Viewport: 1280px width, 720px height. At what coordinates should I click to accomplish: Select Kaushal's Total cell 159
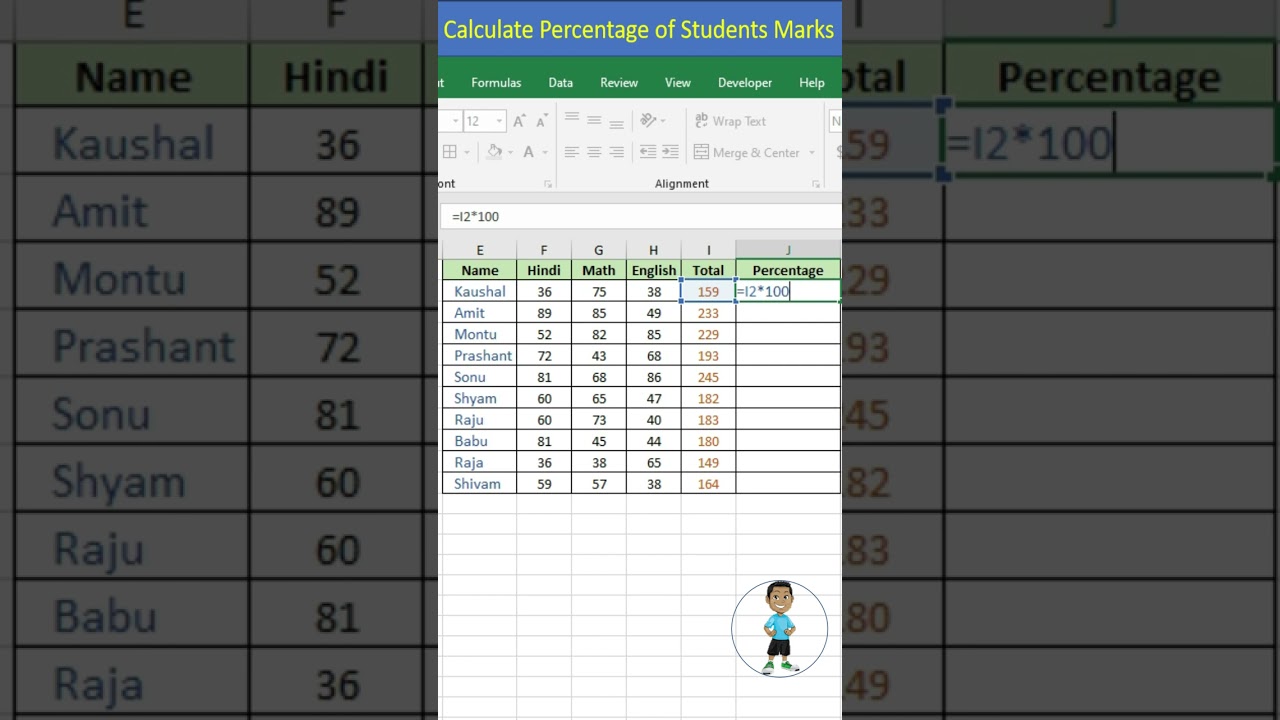708,292
